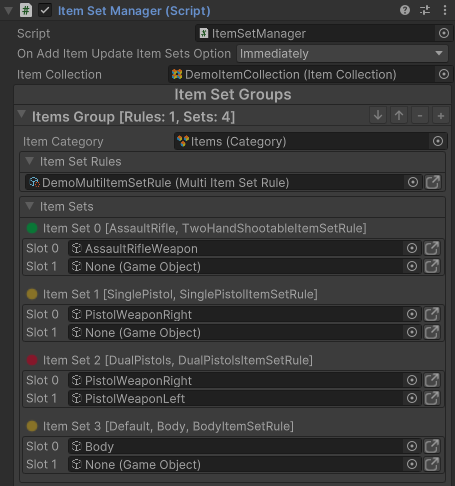Click the object picker for PistolWeaponLeft

click(412, 398)
